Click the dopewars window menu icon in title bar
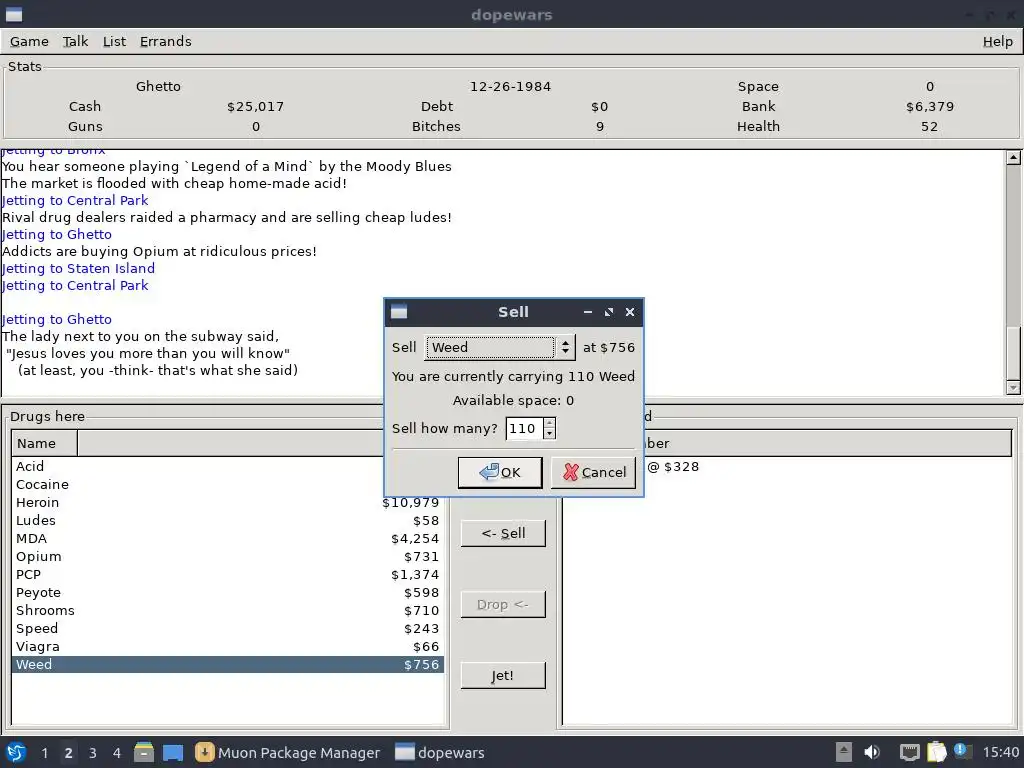Viewport: 1024px width, 768px height. [x=14, y=14]
